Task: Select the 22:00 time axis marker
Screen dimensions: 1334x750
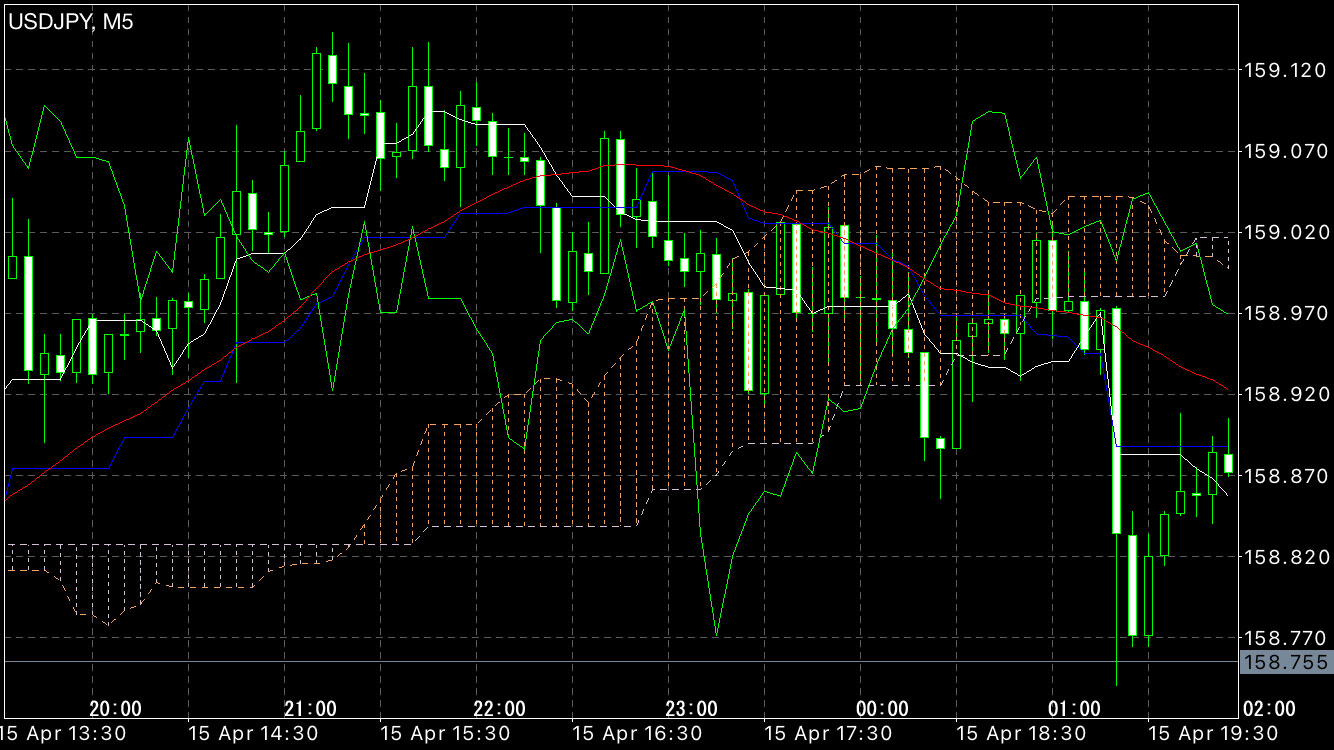Action: 499,709
